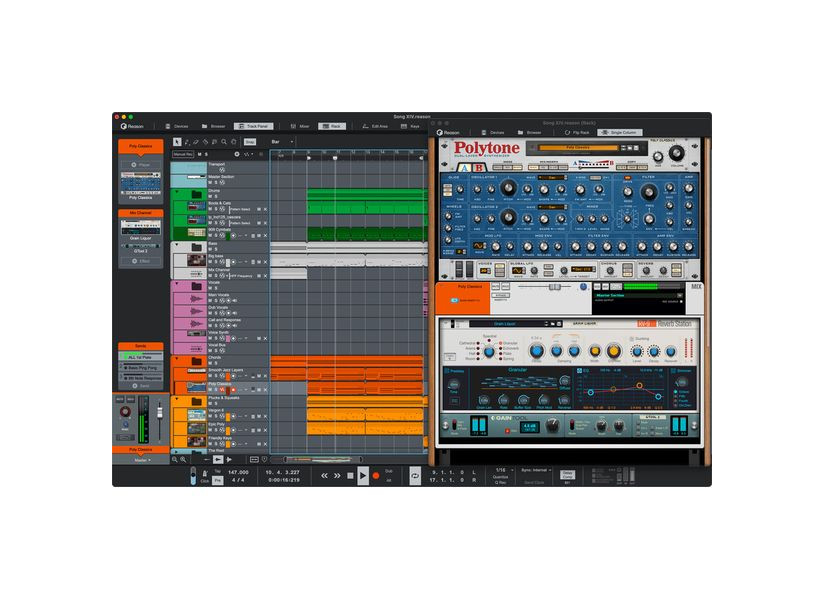The width and height of the screenshot is (825, 600).
Task: Click the Polytone volume knob
Action: (x=676, y=153)
